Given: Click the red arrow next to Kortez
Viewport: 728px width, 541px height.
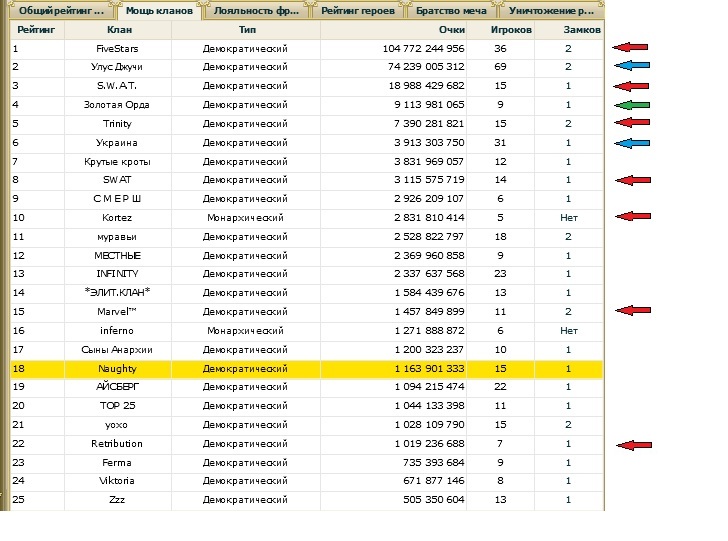Looking at the screenshot, I should coord(630,217).
